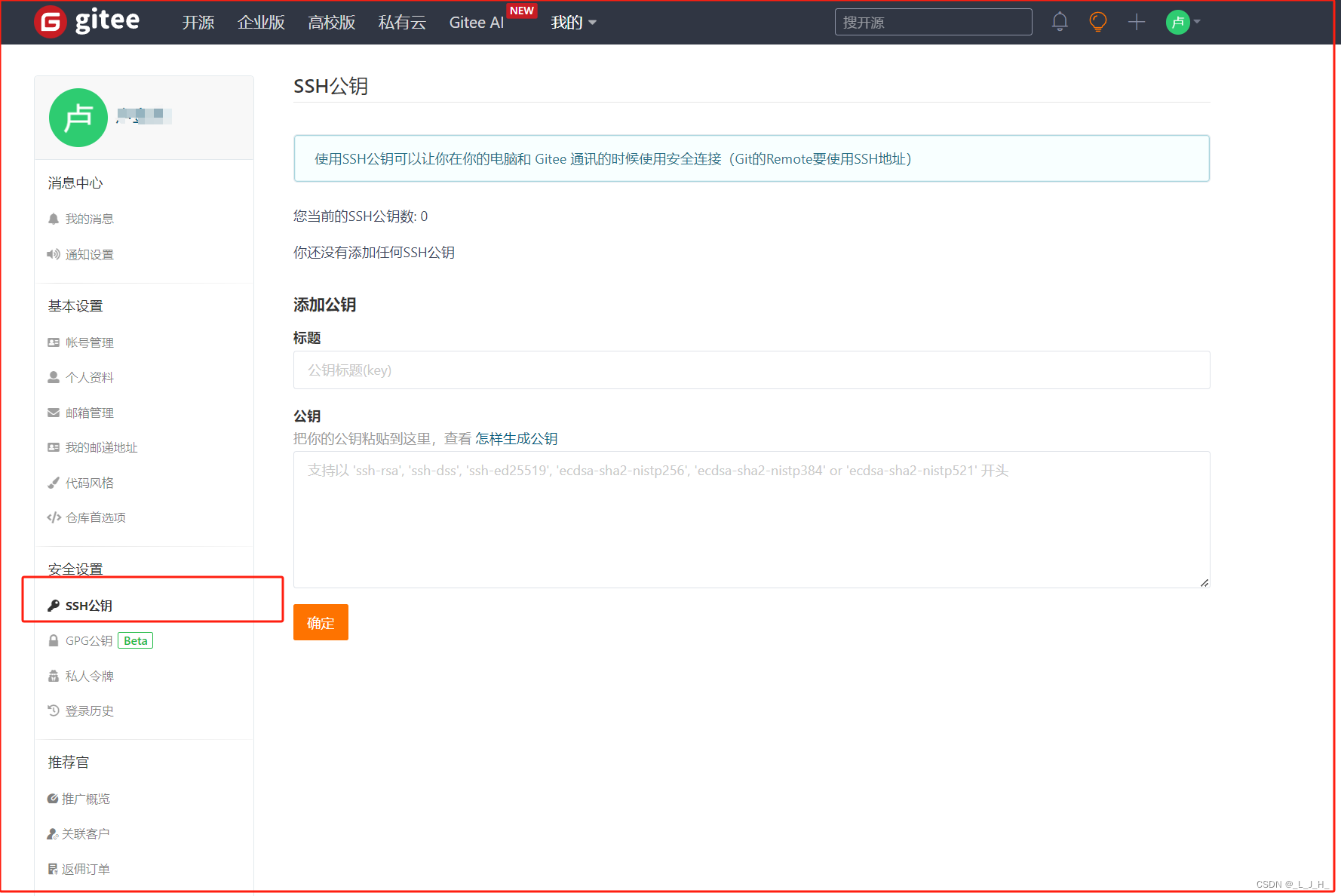Click code icon beside 仓库首选项
The width and height of the screenshot is (1341, 896).
54,517
